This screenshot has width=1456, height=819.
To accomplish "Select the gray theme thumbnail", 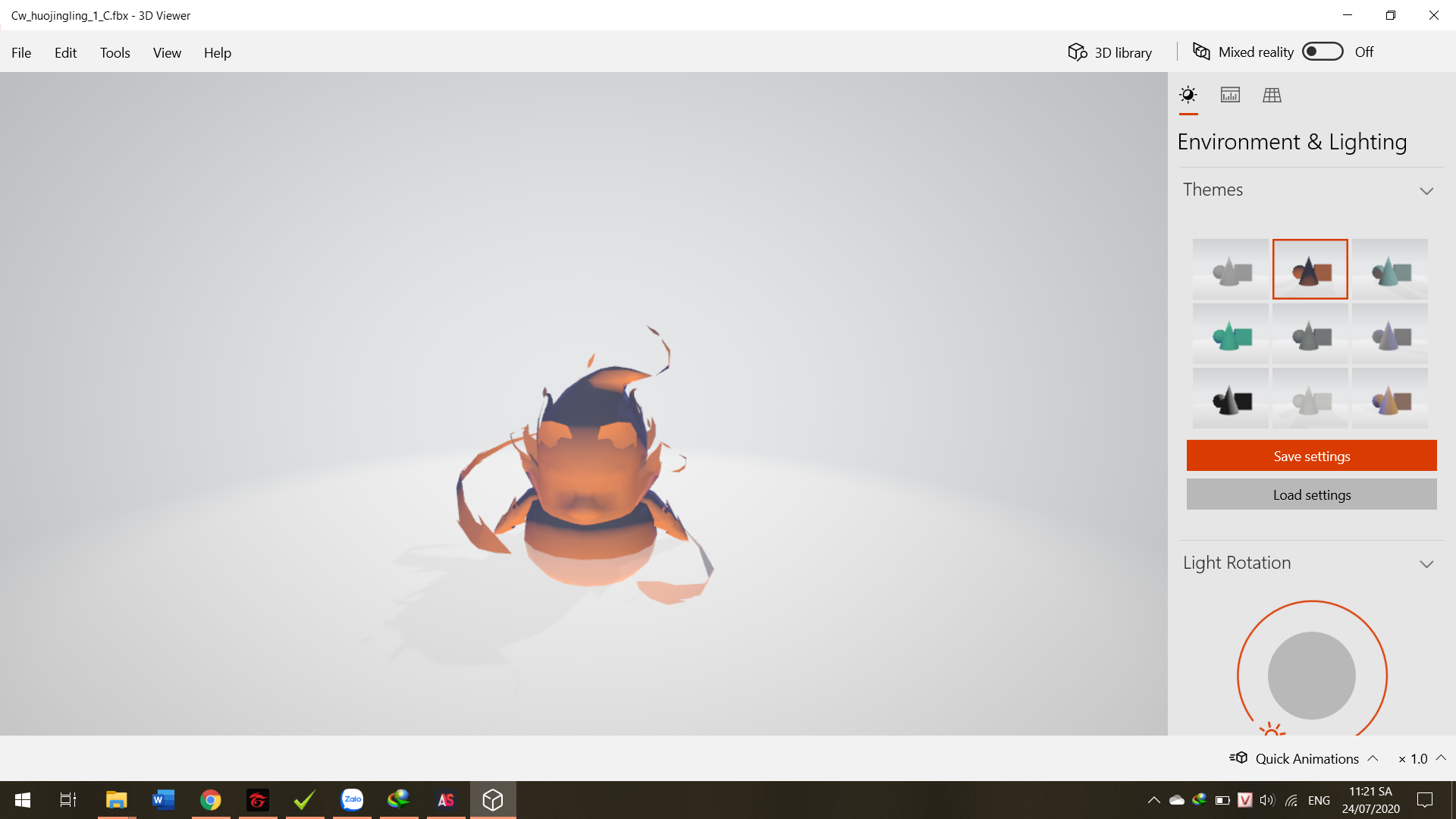I will tap(1230, 268).
